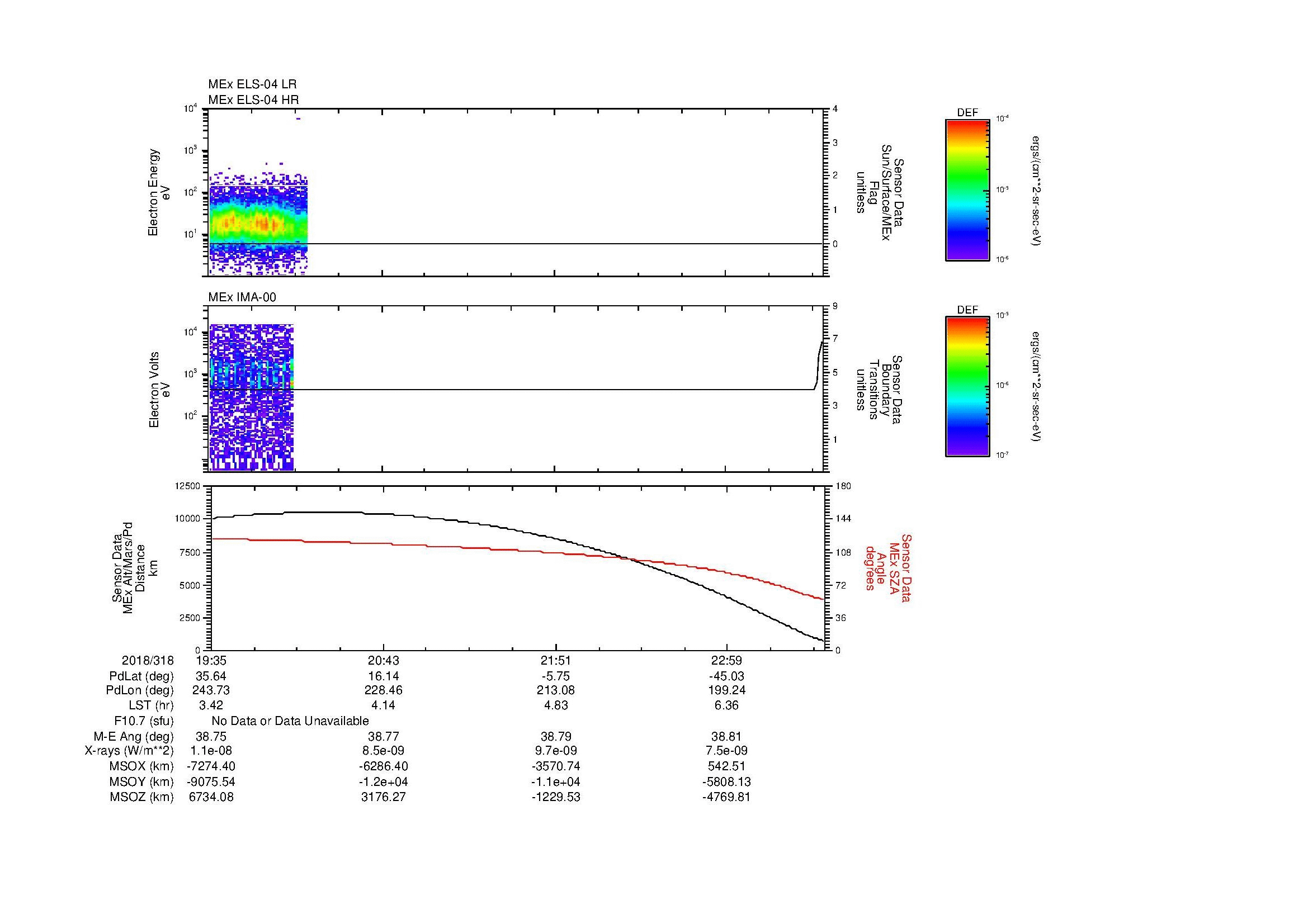
Task: Click PdLat value '-45.03'
Action: pyautogui.click(x=726, y=676)
